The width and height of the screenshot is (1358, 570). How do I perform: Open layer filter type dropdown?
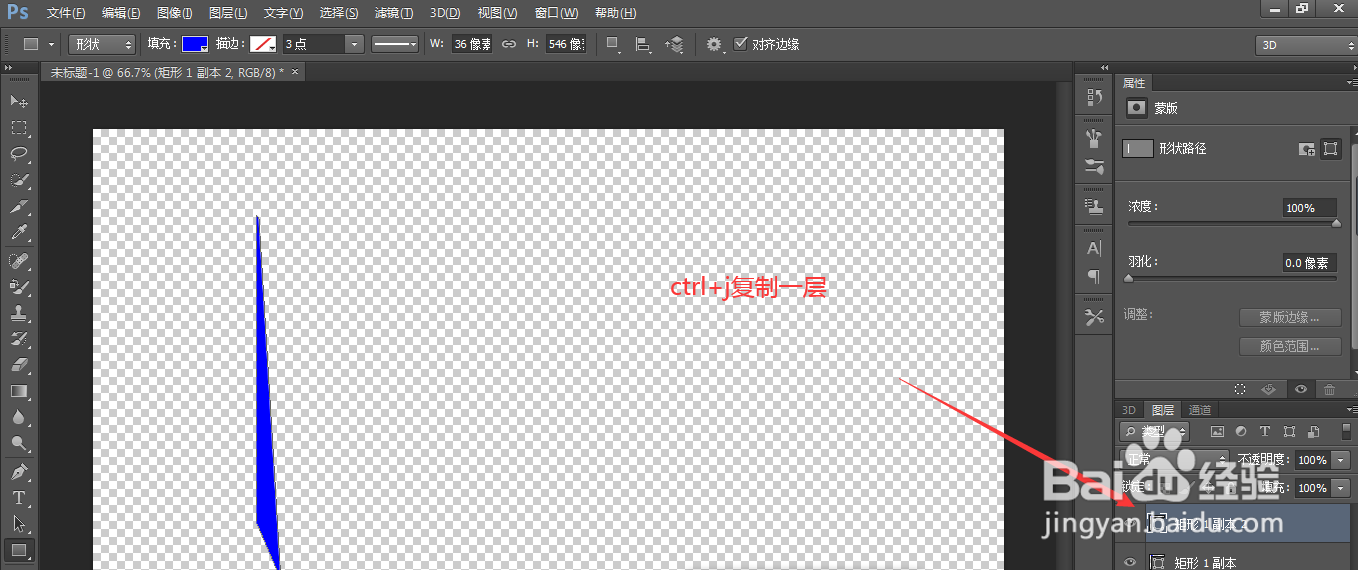click(x=1155, y=432)
